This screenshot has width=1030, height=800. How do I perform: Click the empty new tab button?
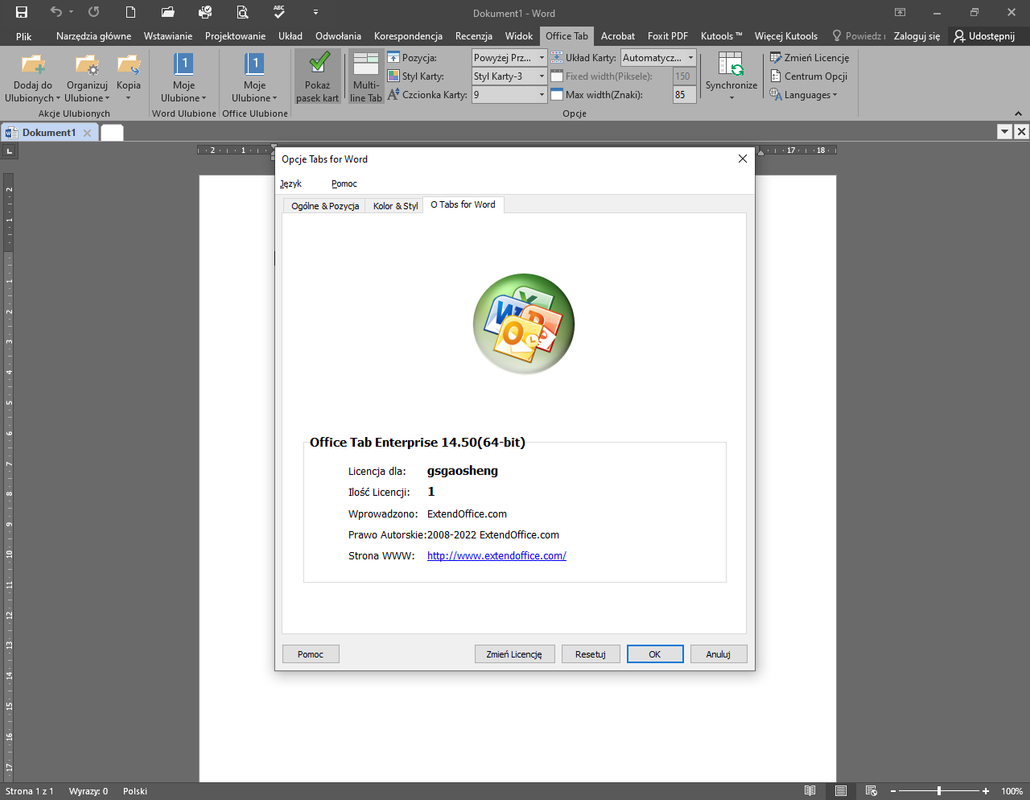112,133
